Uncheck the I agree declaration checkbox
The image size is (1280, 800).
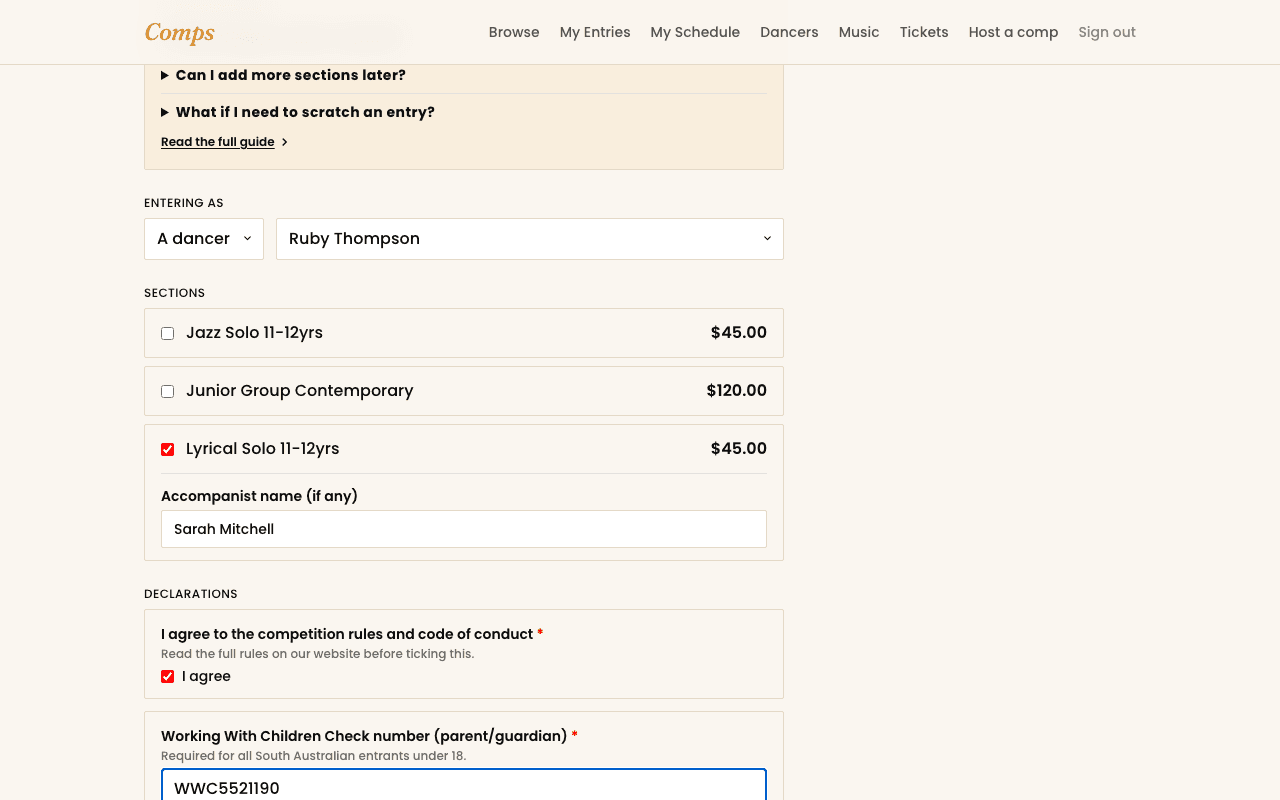point(167,677)
